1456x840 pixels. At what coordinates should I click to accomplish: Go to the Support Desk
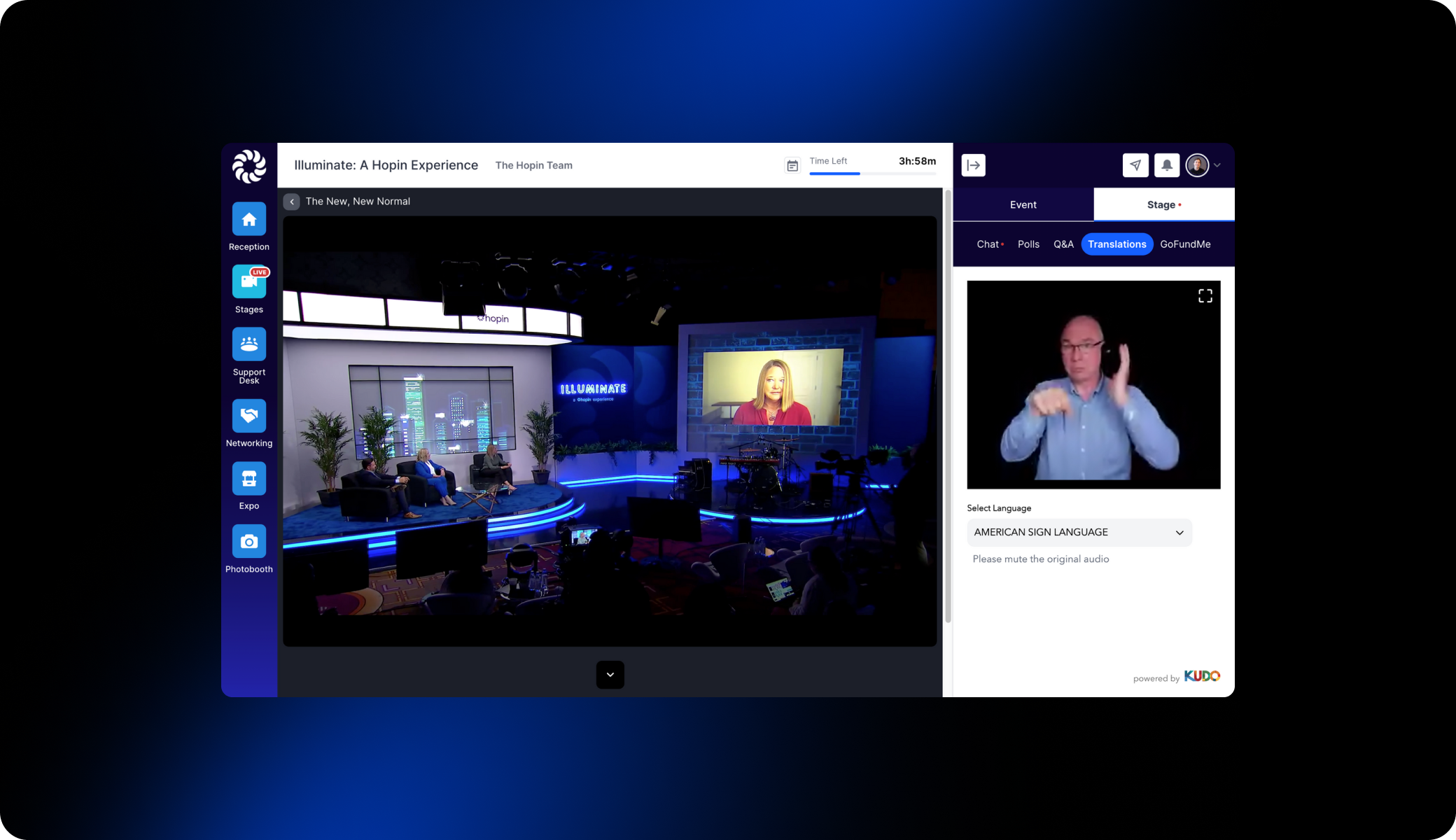click(x=248, y=344)
